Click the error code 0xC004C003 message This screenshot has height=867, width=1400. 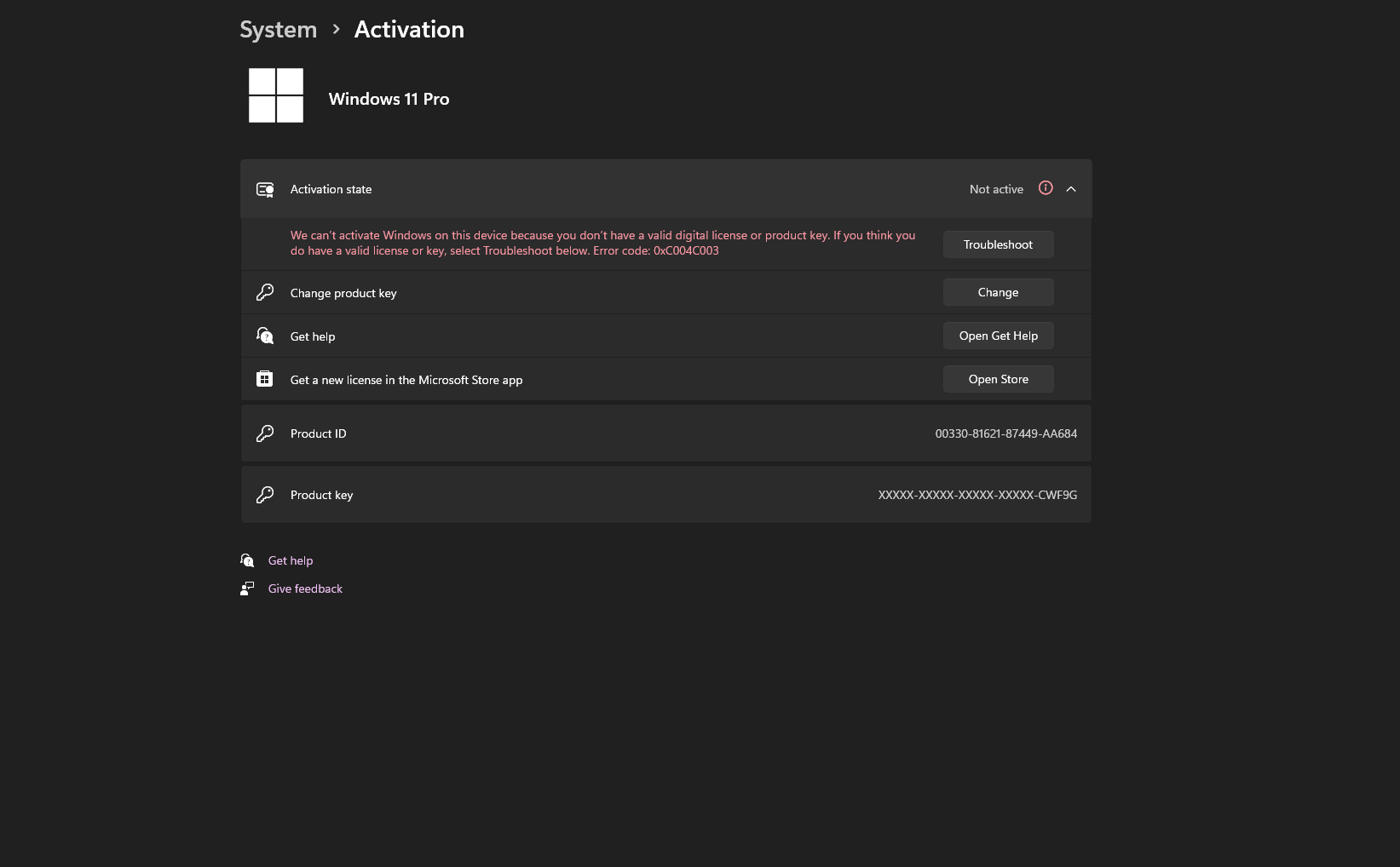602,243
